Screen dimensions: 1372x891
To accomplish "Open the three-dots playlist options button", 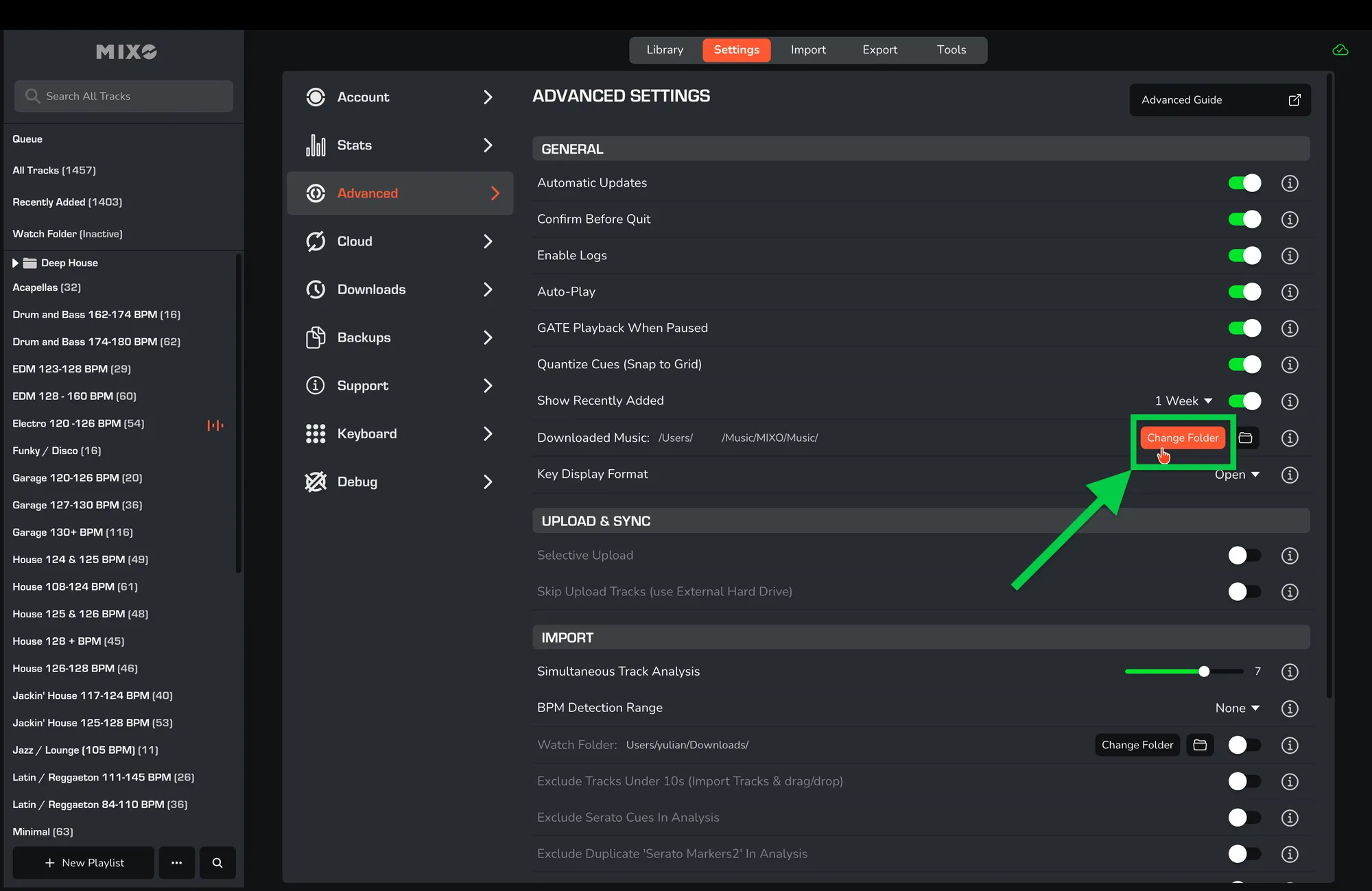I will point(176,863).
